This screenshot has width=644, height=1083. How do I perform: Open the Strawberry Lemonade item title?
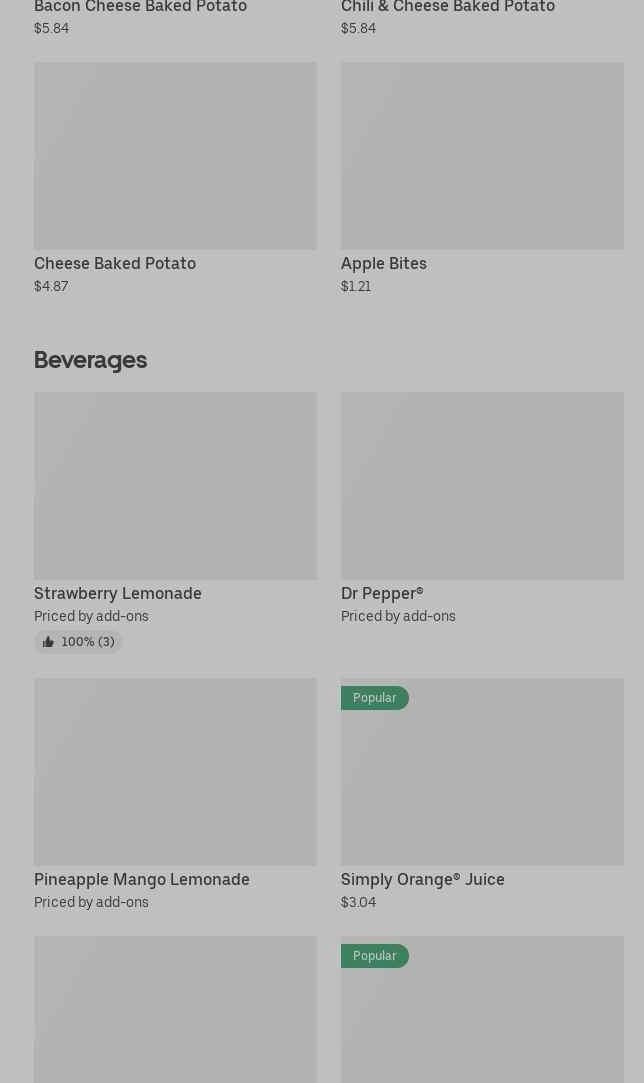[117, 594]
